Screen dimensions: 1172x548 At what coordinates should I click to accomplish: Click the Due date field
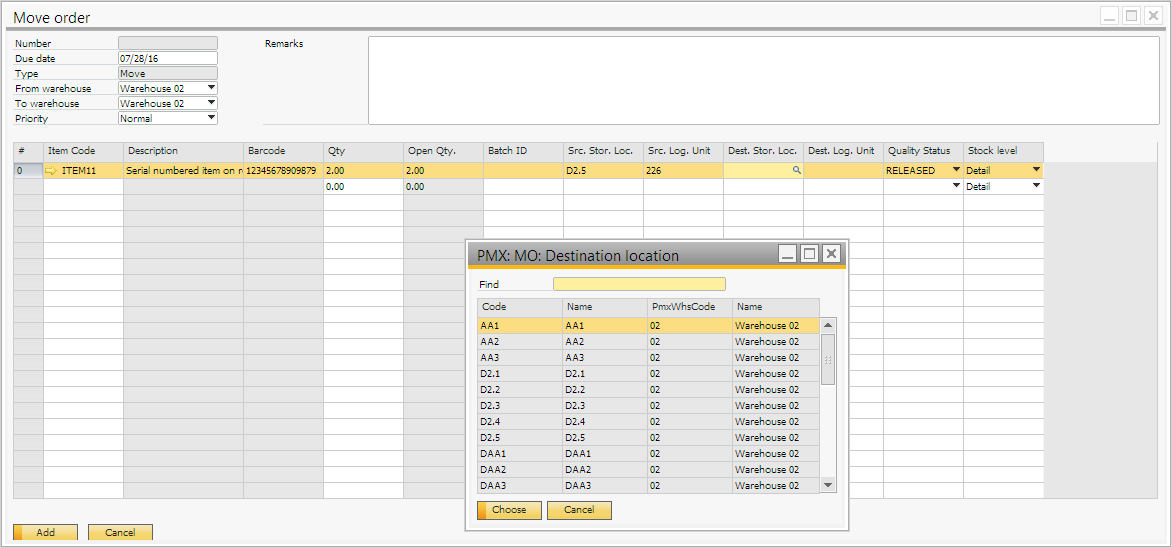[x=167, y=59]
